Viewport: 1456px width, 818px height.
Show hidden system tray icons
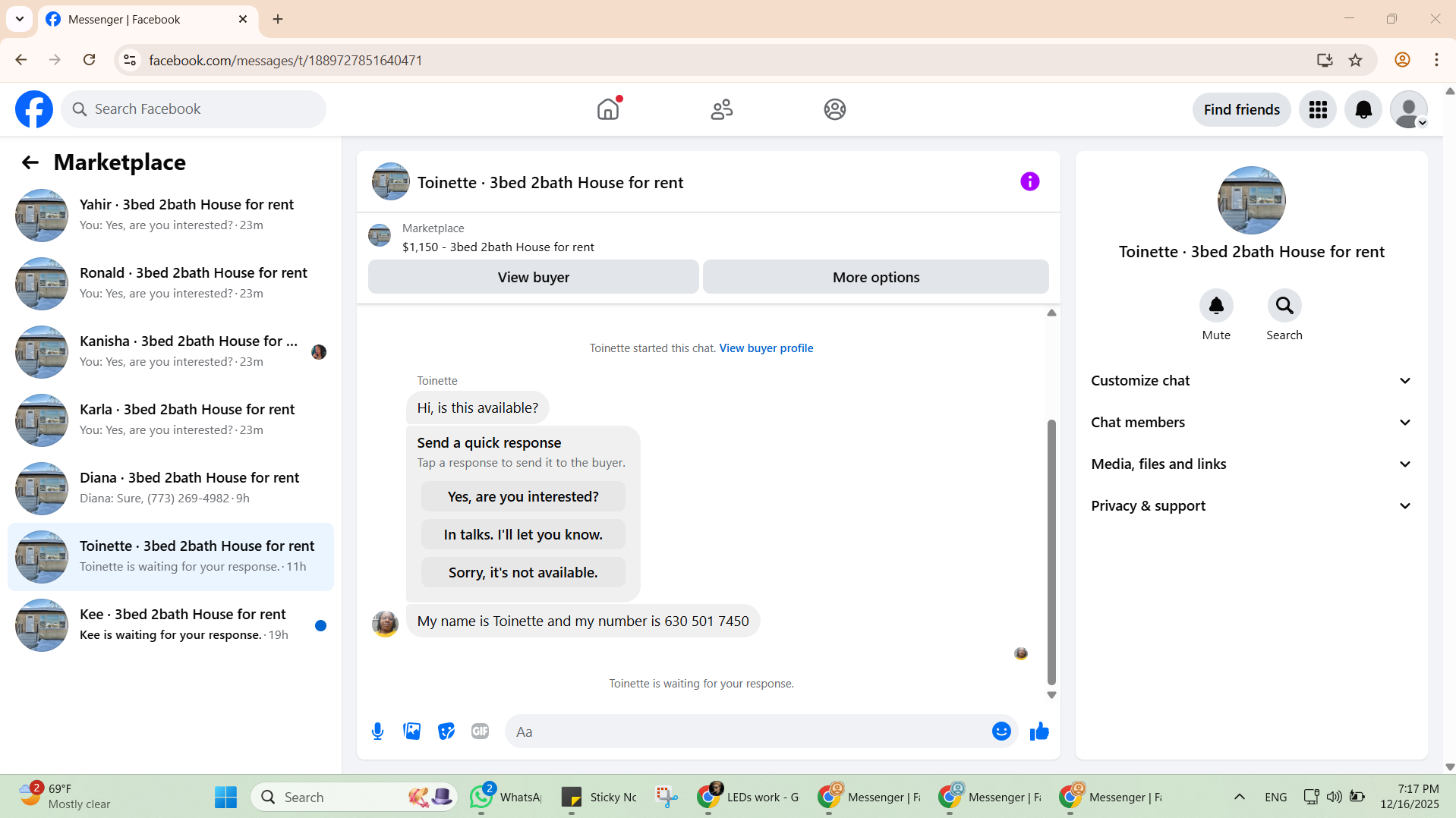pyautogui.click(x=1240, y=798)
